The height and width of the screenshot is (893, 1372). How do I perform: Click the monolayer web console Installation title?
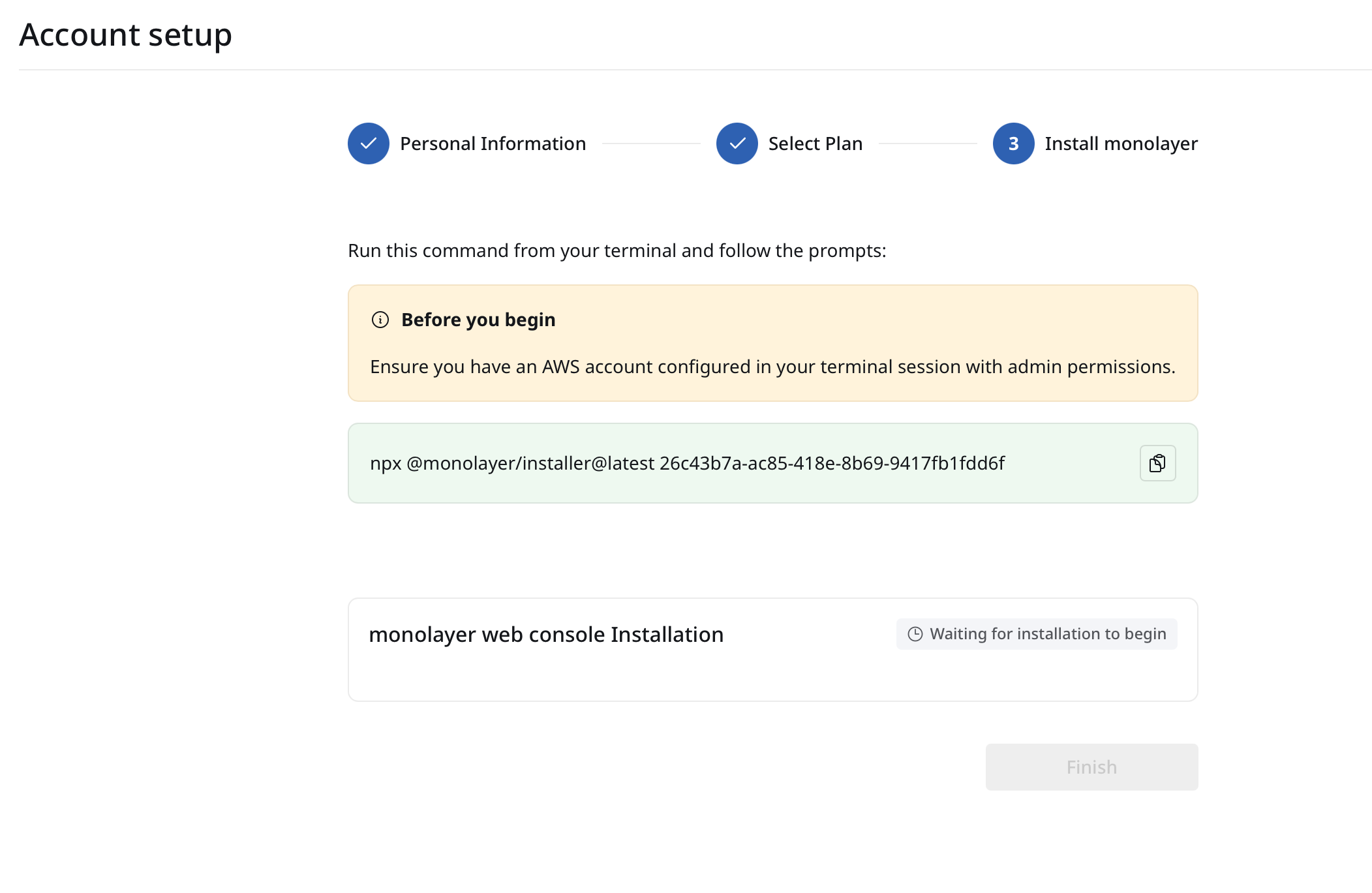tap(546, 635)
